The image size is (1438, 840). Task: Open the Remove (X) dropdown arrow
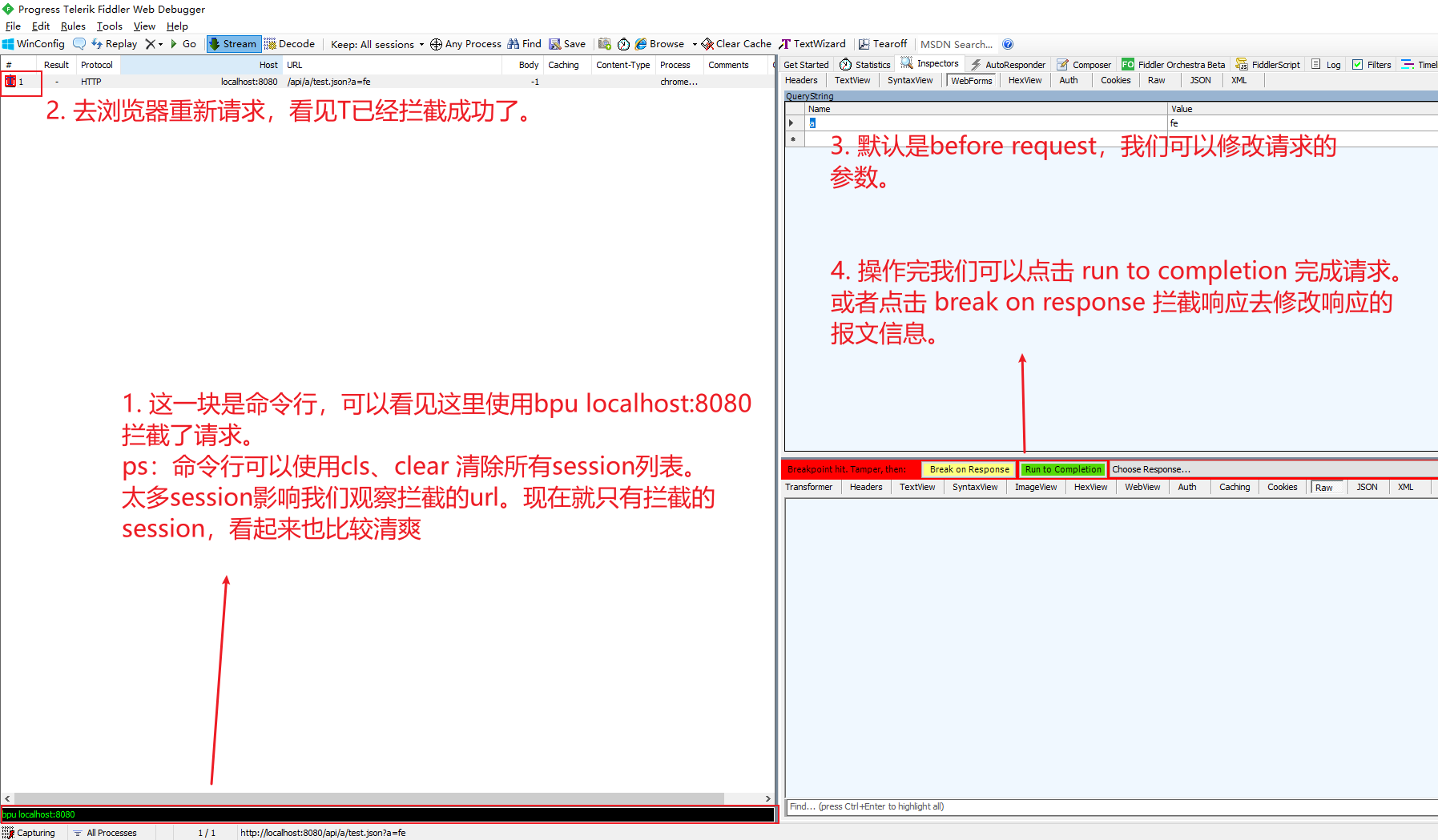pyautogui.click(x=160, y=44)
